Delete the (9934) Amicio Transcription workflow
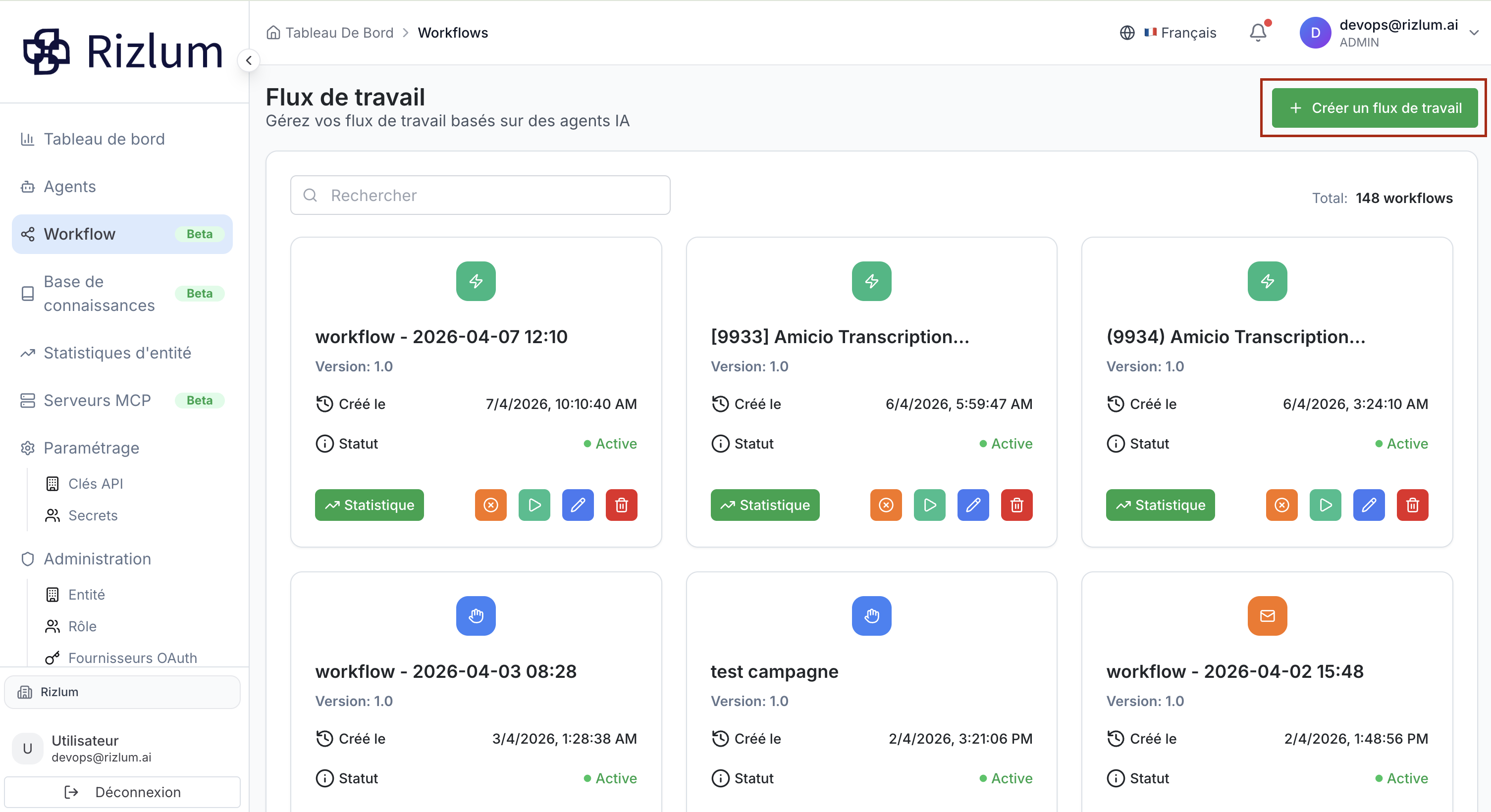Viewport: 1491px width, 812px height. pos(1413,505)
